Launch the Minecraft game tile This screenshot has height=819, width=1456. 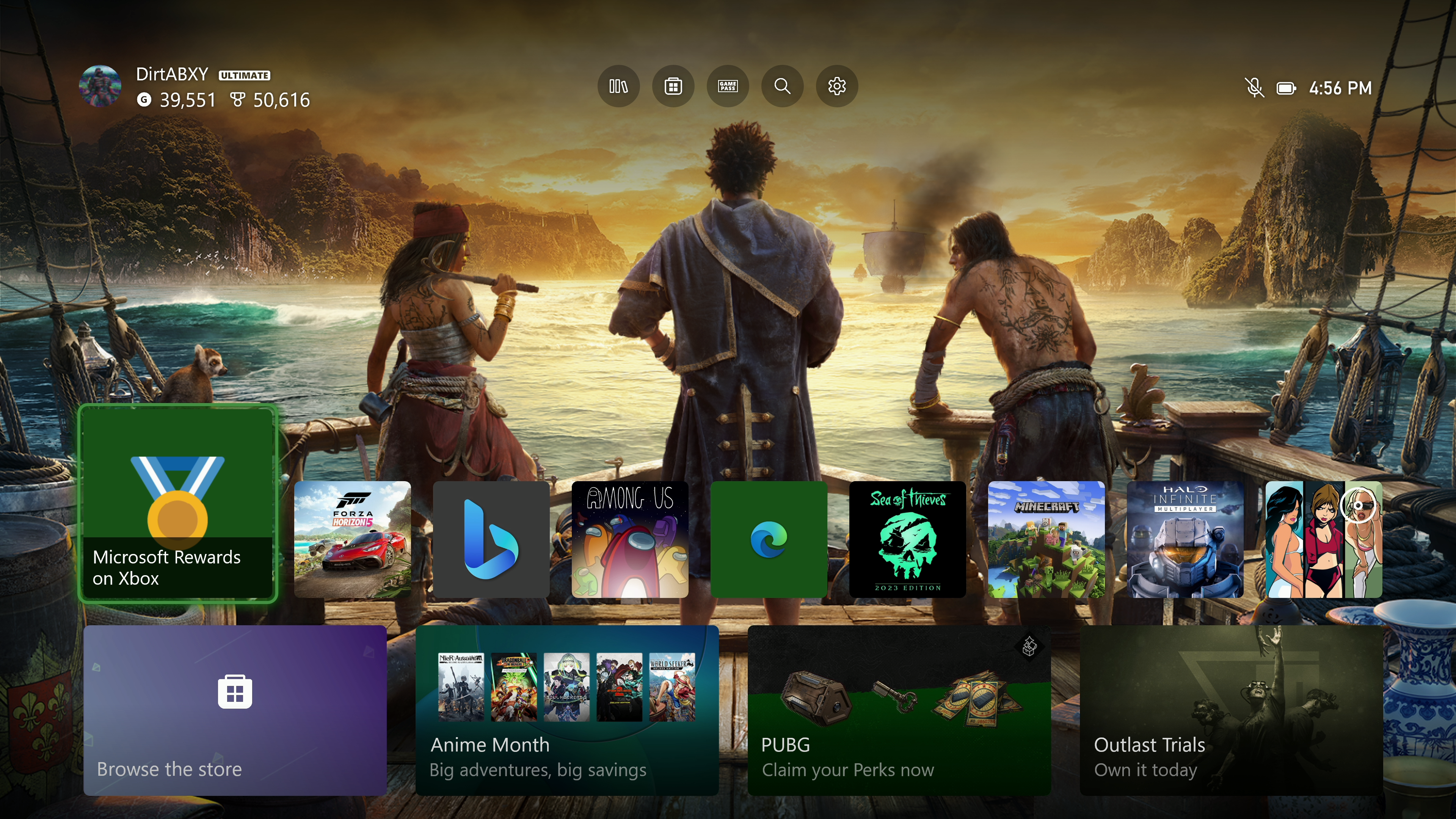[1046, 539]
